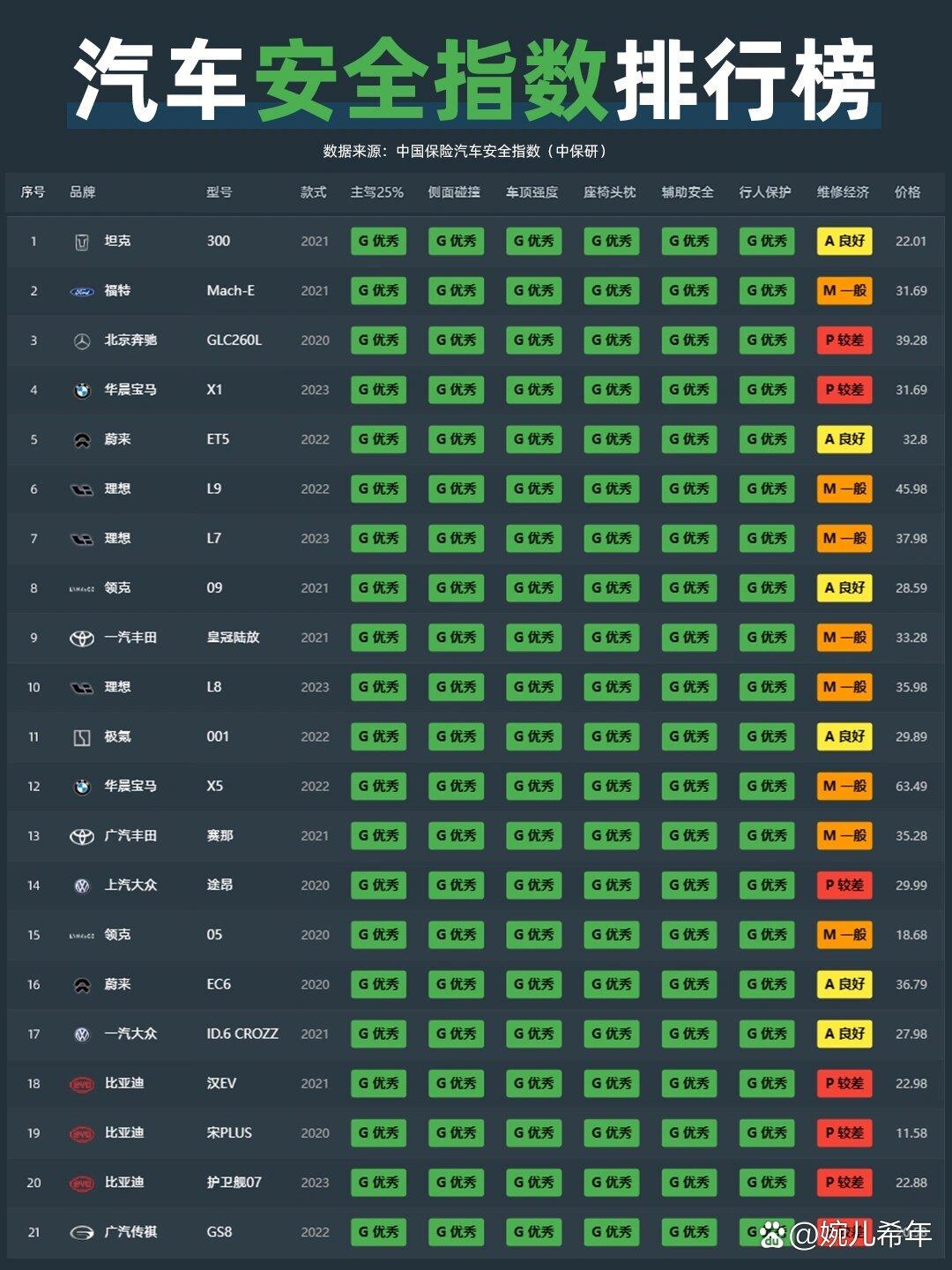The height and width of the screenshot is (1270, 952).
Task: Click the Lynk & Co logo in the 09 row
Action: pyautogui.click(x=82, y=588)
